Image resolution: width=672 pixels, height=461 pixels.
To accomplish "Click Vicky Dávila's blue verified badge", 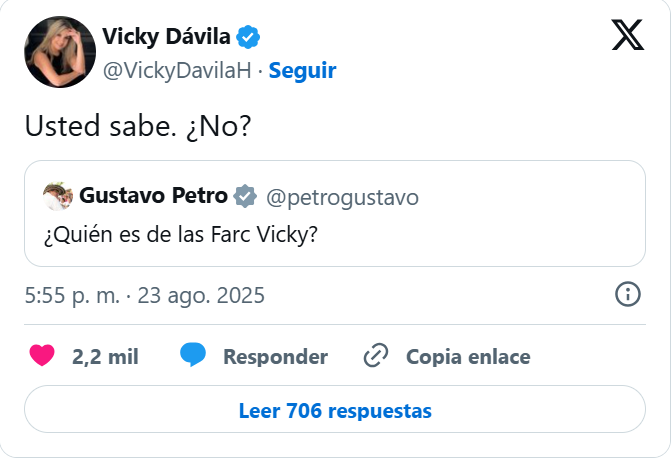I will 249,38.
